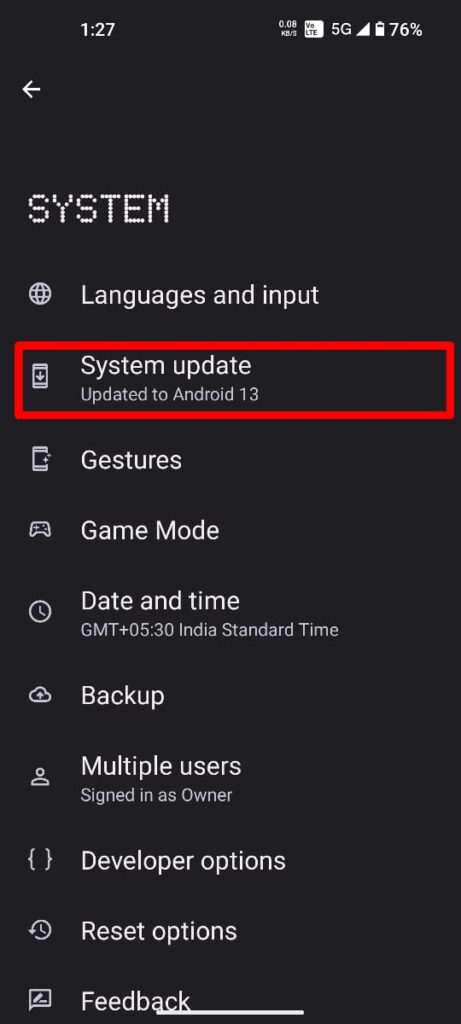Viewport: 461px width, 1024px height.
Task: Tap the curly braces Developer options icon
Action: point(40,860)
